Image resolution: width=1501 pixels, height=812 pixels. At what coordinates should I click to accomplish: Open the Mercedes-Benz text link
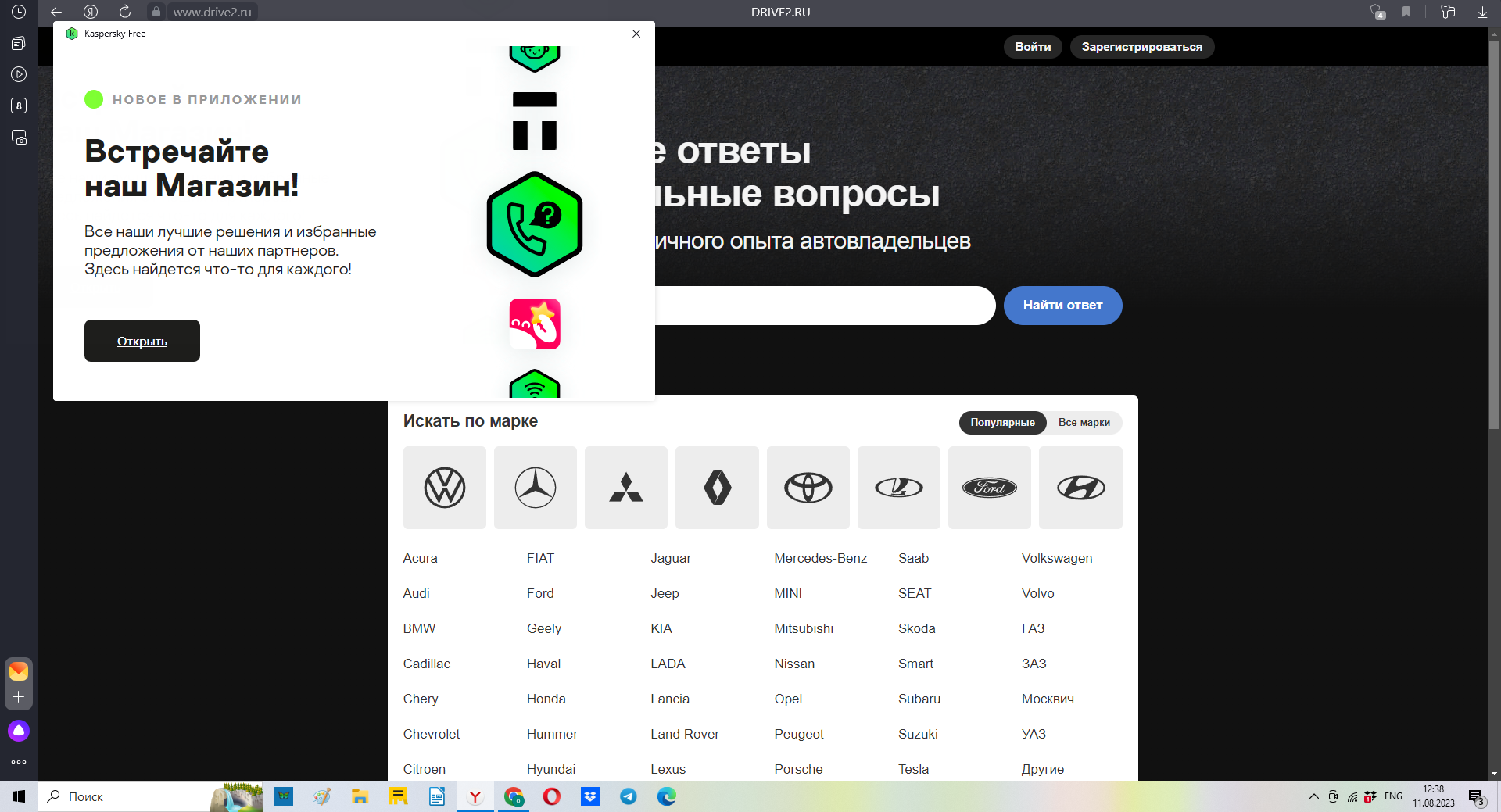821,558
